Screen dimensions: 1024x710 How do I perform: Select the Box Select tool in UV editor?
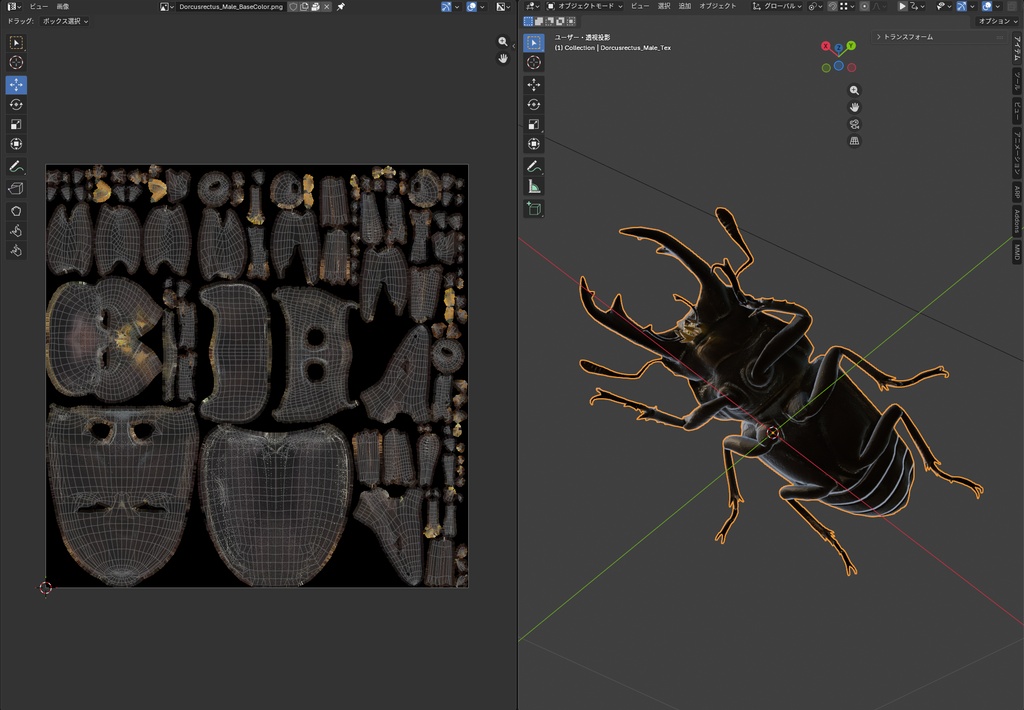[16, 42]
